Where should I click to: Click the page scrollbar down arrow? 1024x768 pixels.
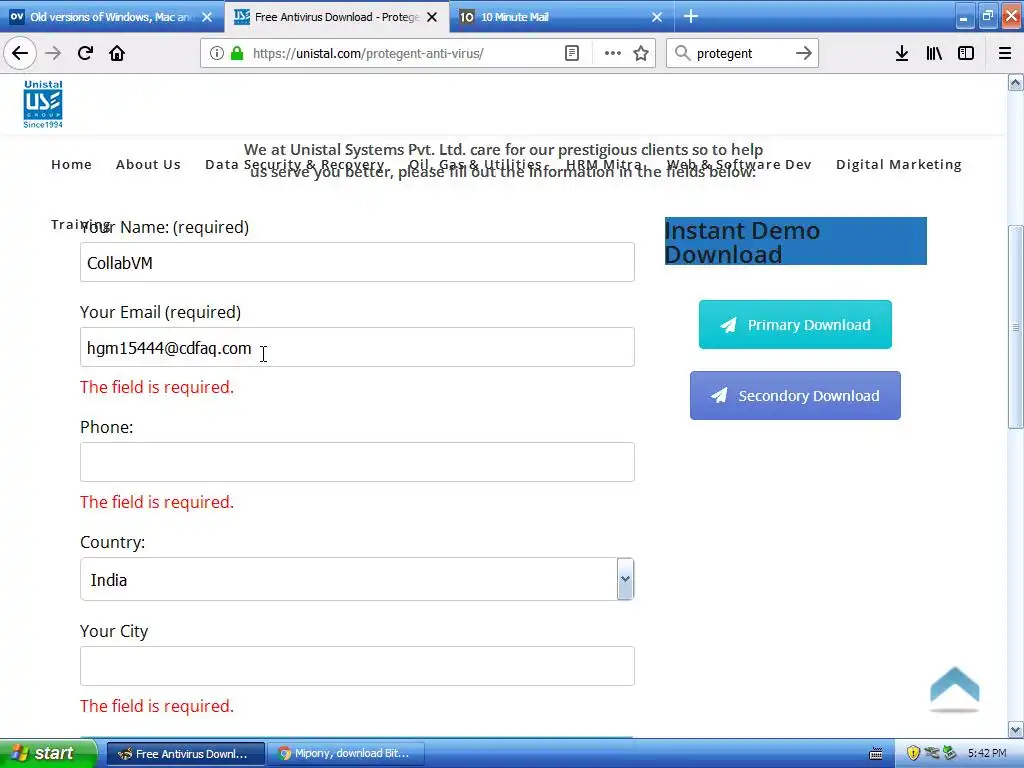(x=1015, y=729)
